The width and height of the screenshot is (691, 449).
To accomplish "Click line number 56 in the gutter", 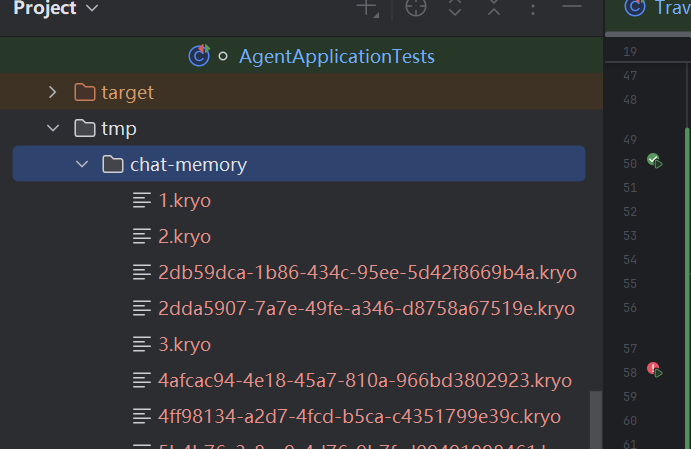I will 630,308.
